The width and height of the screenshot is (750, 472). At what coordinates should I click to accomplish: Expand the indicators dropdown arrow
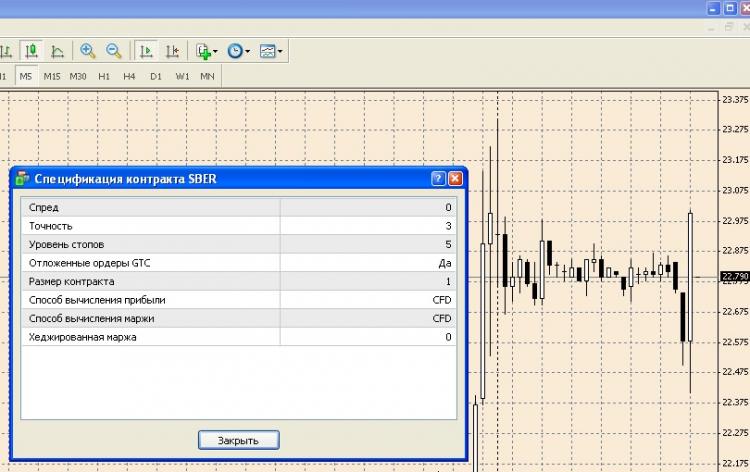point(215,51)
